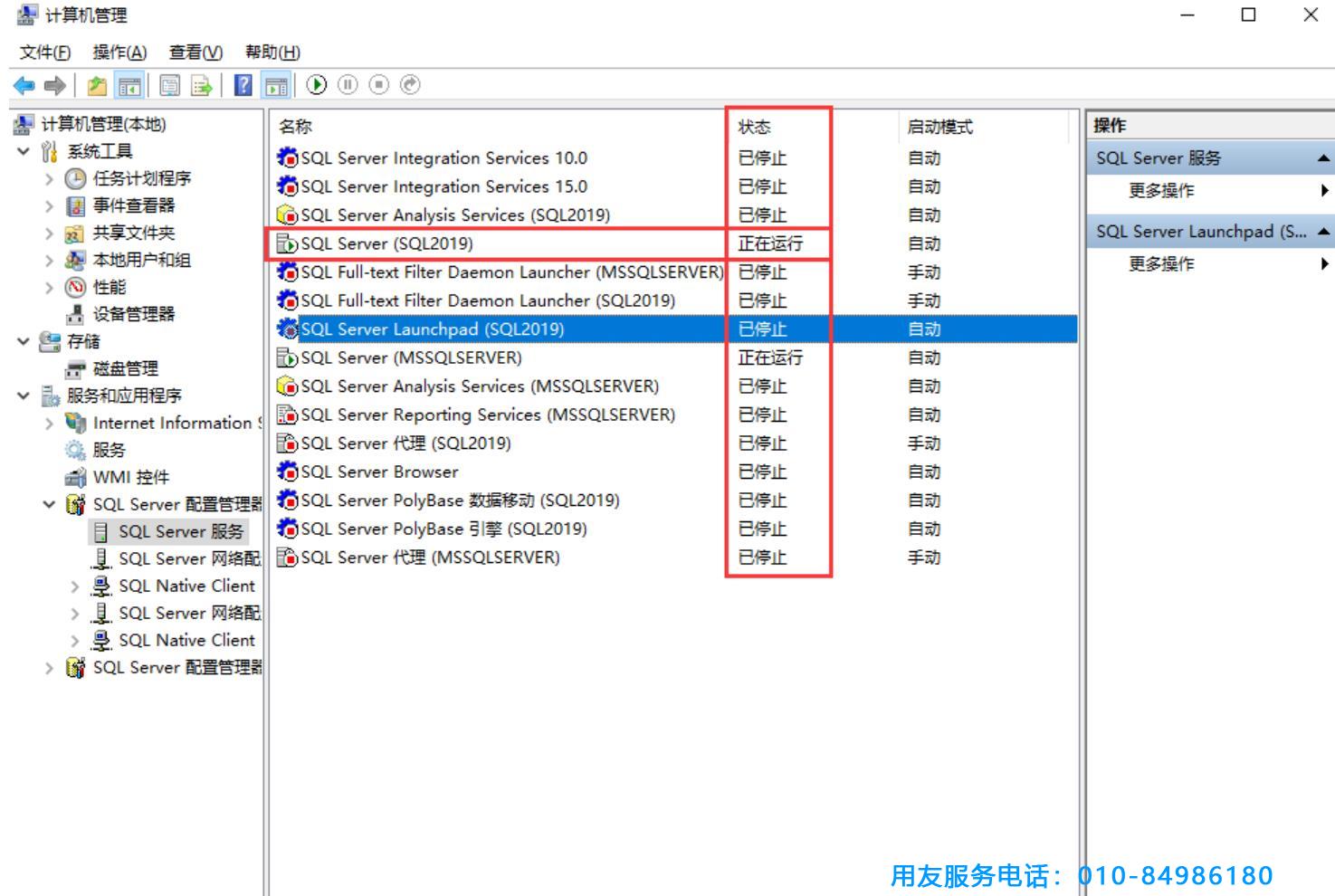1335x896 pixels.
Task: Click 手动 start mode of SQL Server 代理 (SQL2019)
Action: pos(924,443)
